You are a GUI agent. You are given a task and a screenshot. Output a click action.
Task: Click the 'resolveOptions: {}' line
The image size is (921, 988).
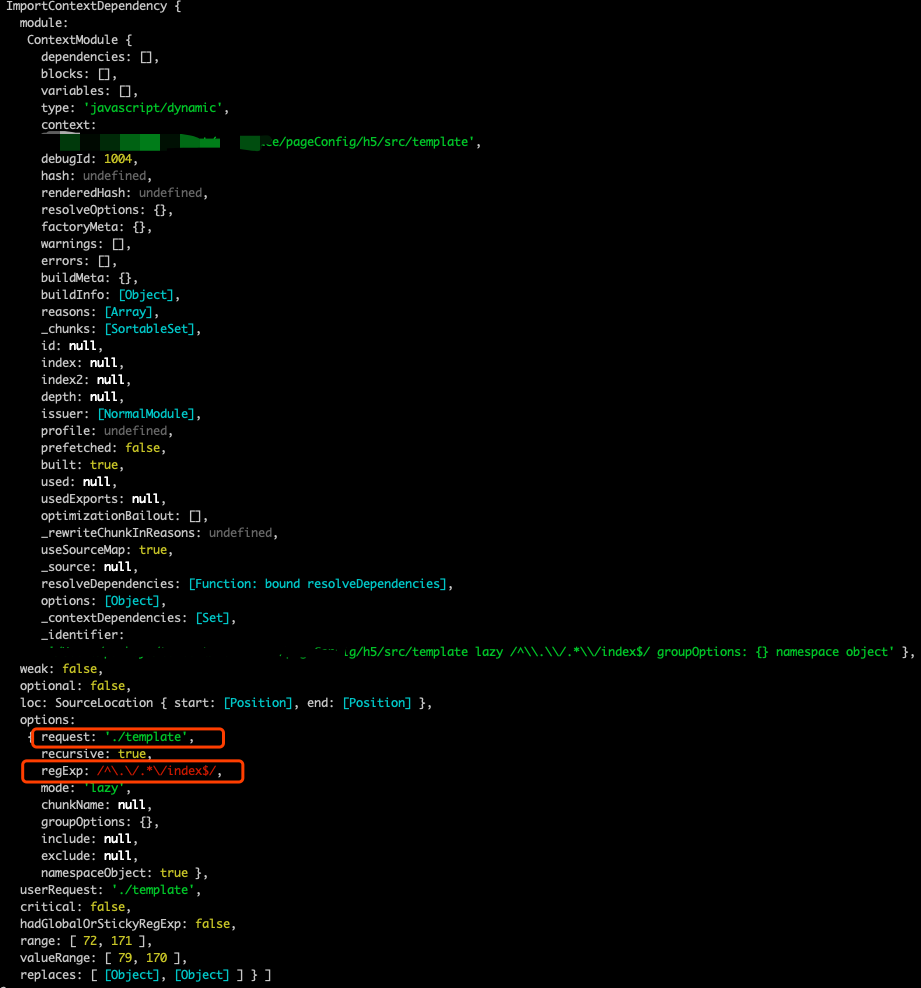pos(107,210)
